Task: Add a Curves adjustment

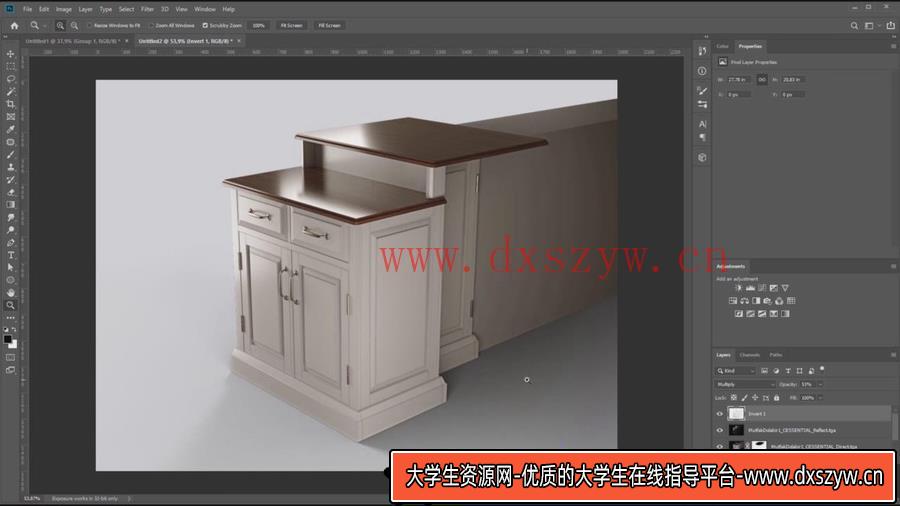Action: click(762, 288)
